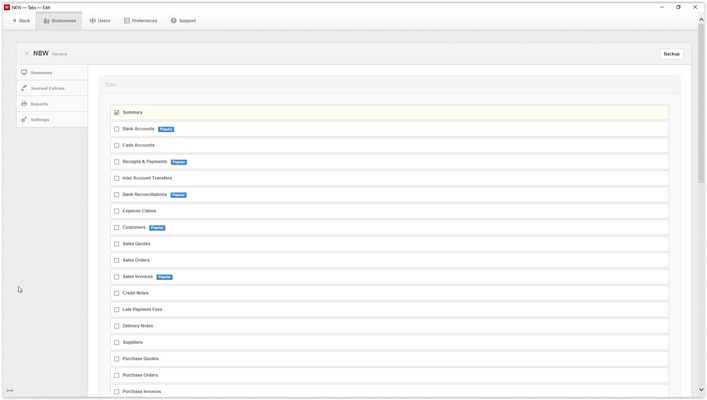707x400 pixels.
Task: Click the Reports printer icon
Action: click(24, 104)
